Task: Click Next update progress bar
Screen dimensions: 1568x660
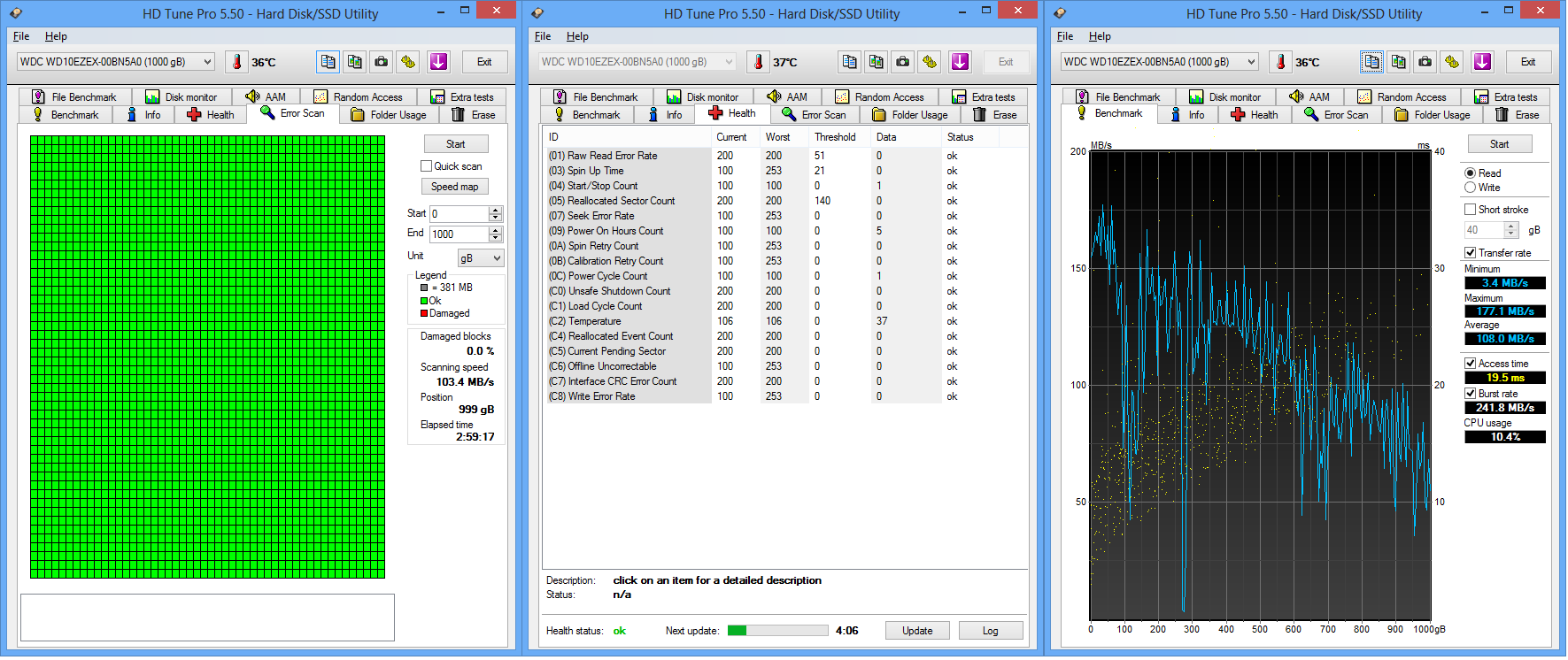Action: coord(777,631)
